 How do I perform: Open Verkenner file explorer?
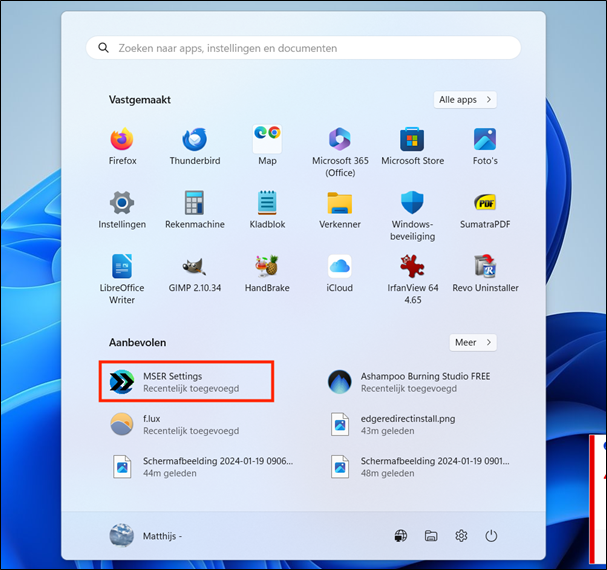[x=340, y=209]
